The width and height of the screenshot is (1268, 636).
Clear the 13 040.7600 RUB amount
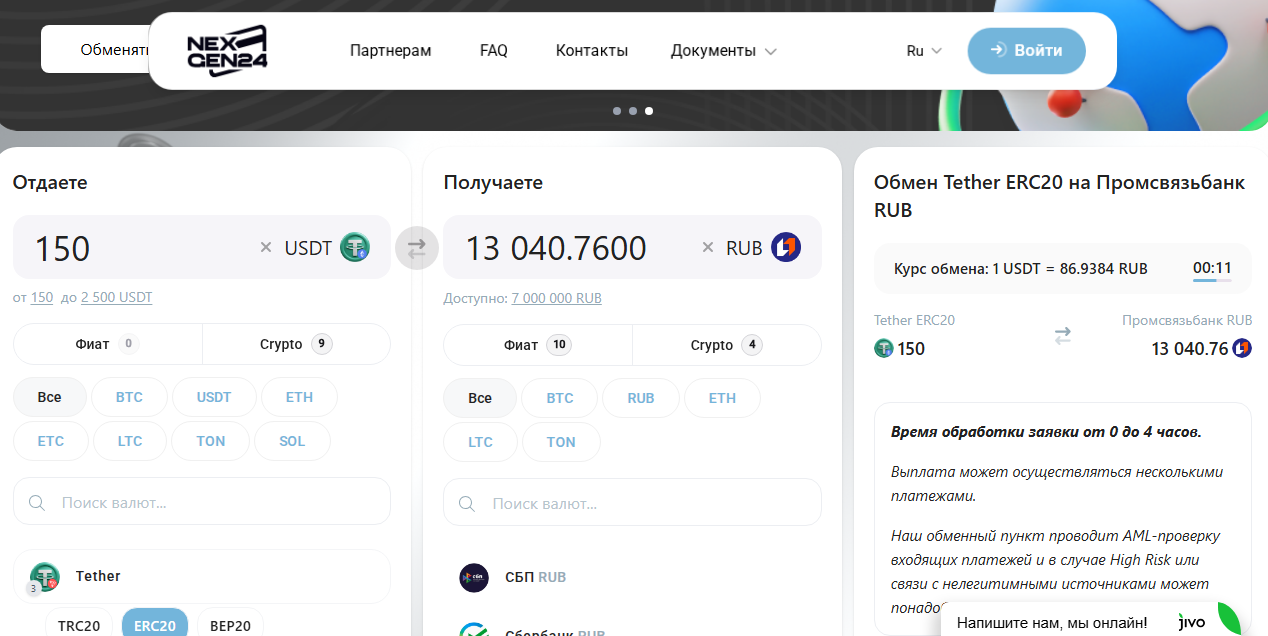point(708,247)
